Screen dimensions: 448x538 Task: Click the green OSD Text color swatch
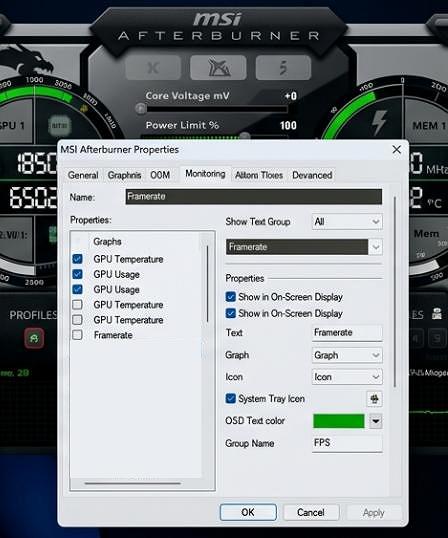tap(339, 421)
